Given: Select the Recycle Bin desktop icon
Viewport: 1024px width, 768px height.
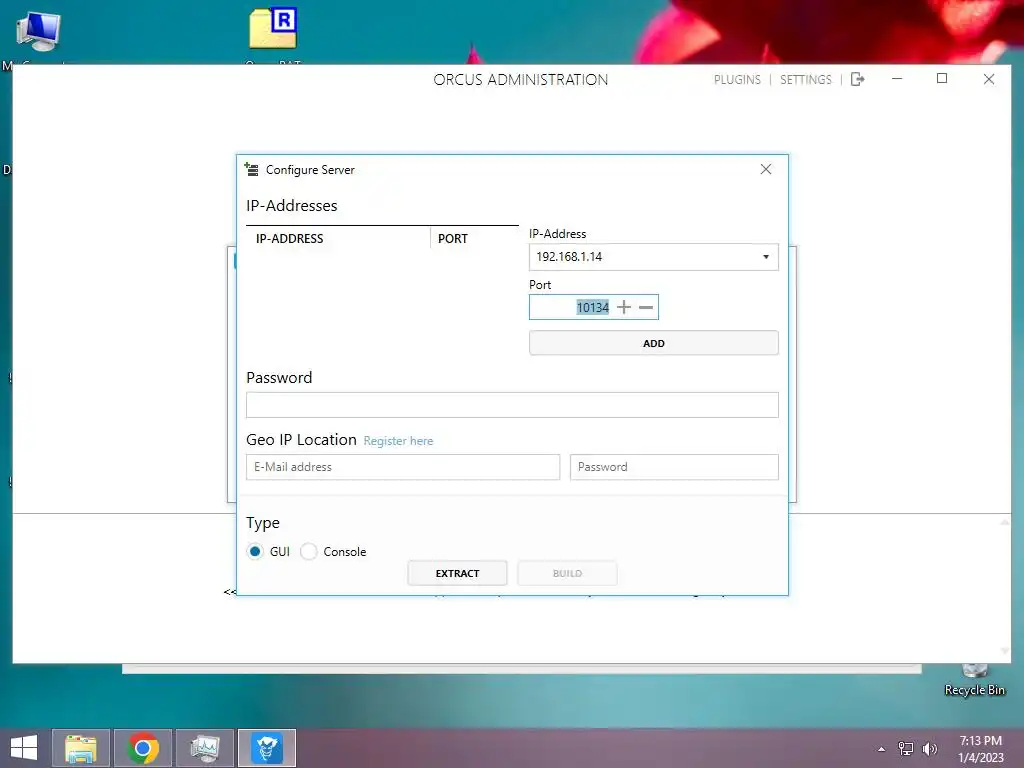Looking at the screenshot, I should (x=974, y=680).
